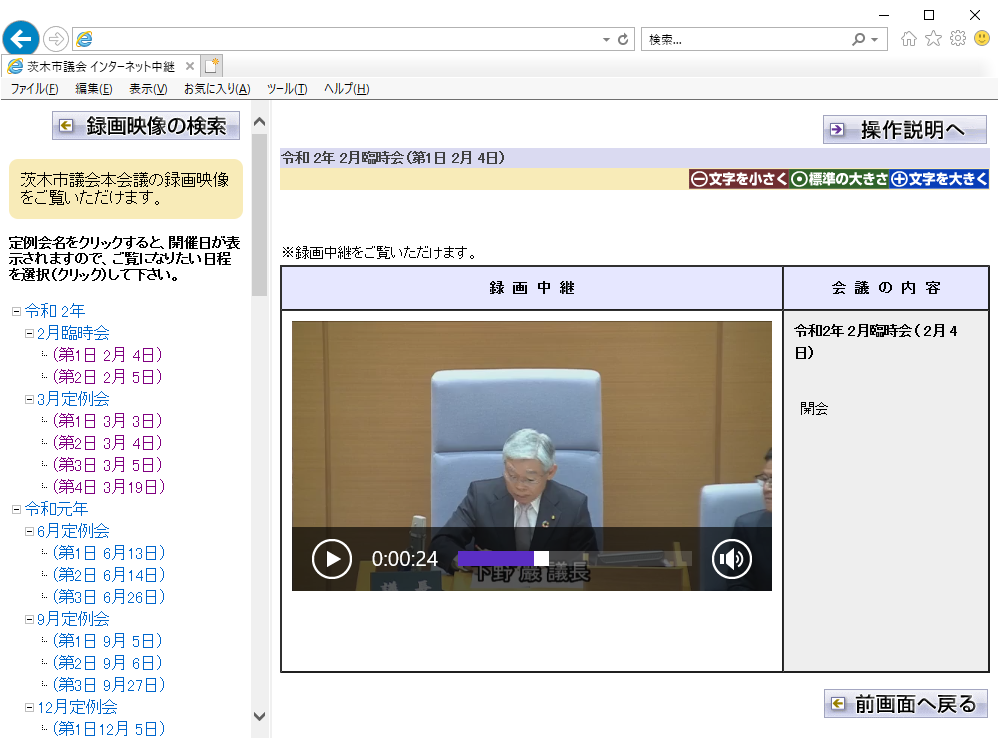Click the 令和元年 year link
The image size is (999, 739).
tap(56, 509)
